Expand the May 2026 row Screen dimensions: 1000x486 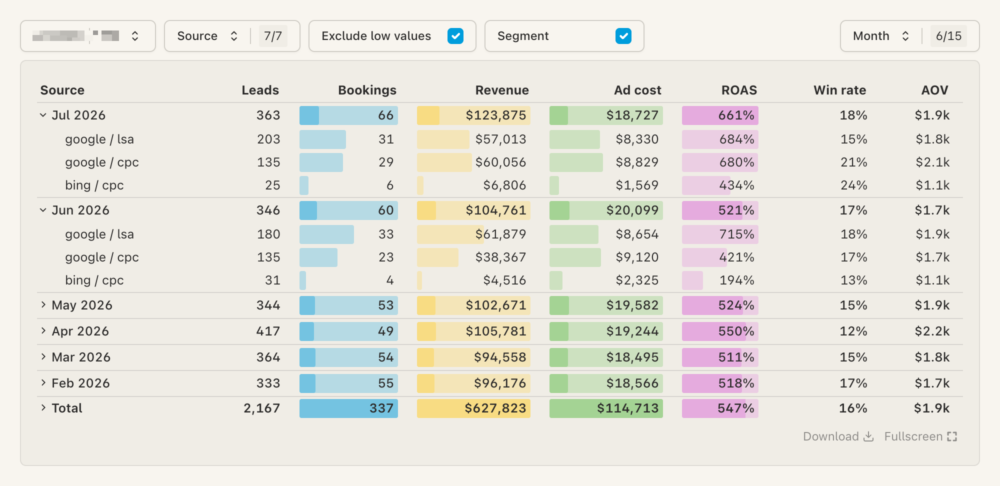tap(43, 305)
